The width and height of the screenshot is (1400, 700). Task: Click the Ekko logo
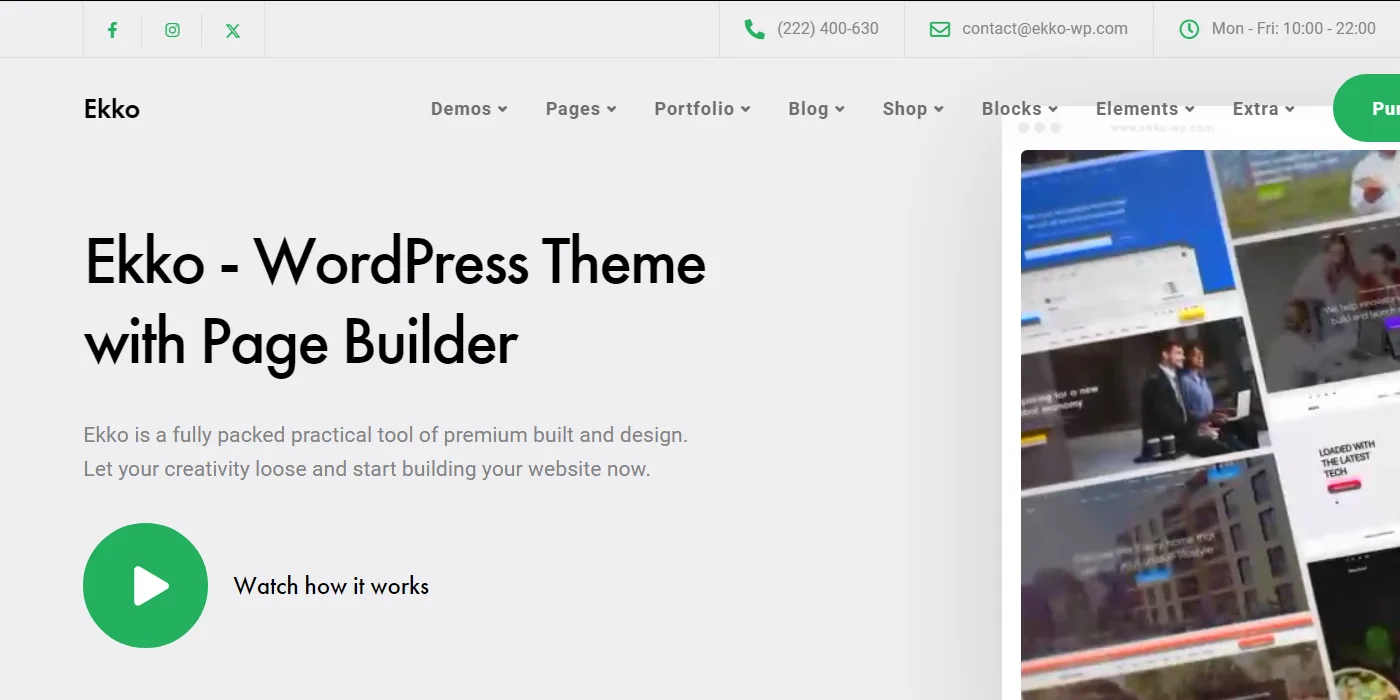[112, 109]
